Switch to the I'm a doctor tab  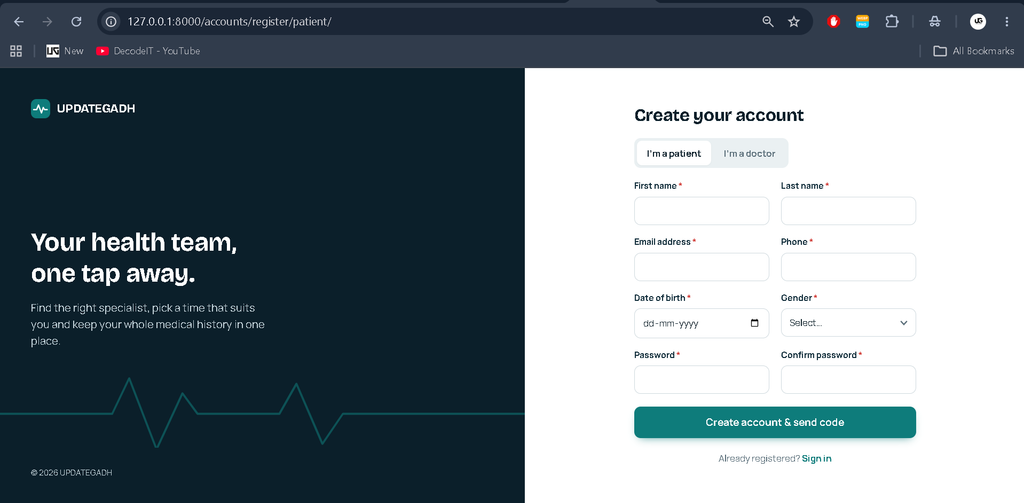pos(749,154)
